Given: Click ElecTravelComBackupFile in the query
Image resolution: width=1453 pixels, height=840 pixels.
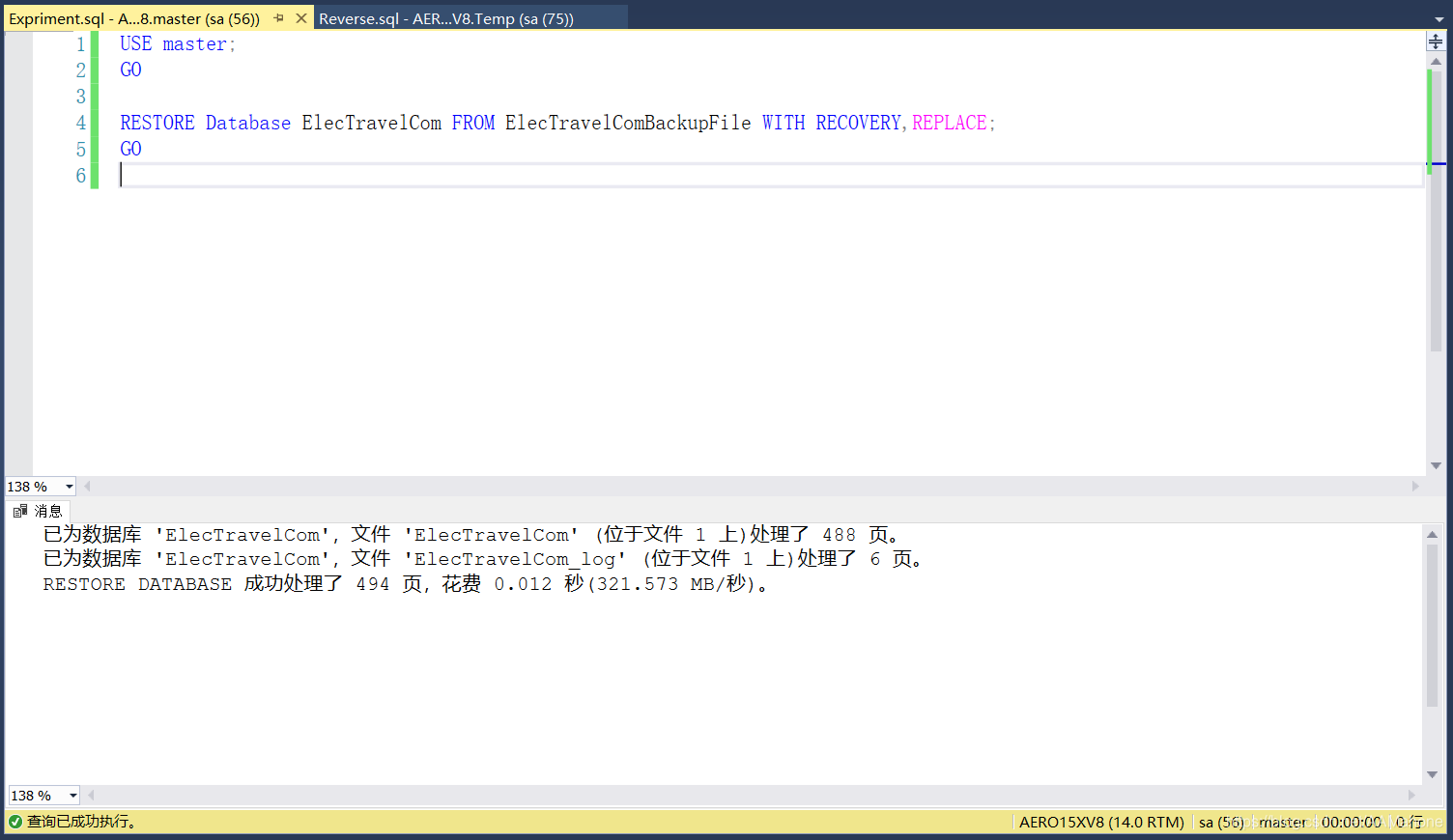Looking at the screenshot, I should click(x=628, y=123).
